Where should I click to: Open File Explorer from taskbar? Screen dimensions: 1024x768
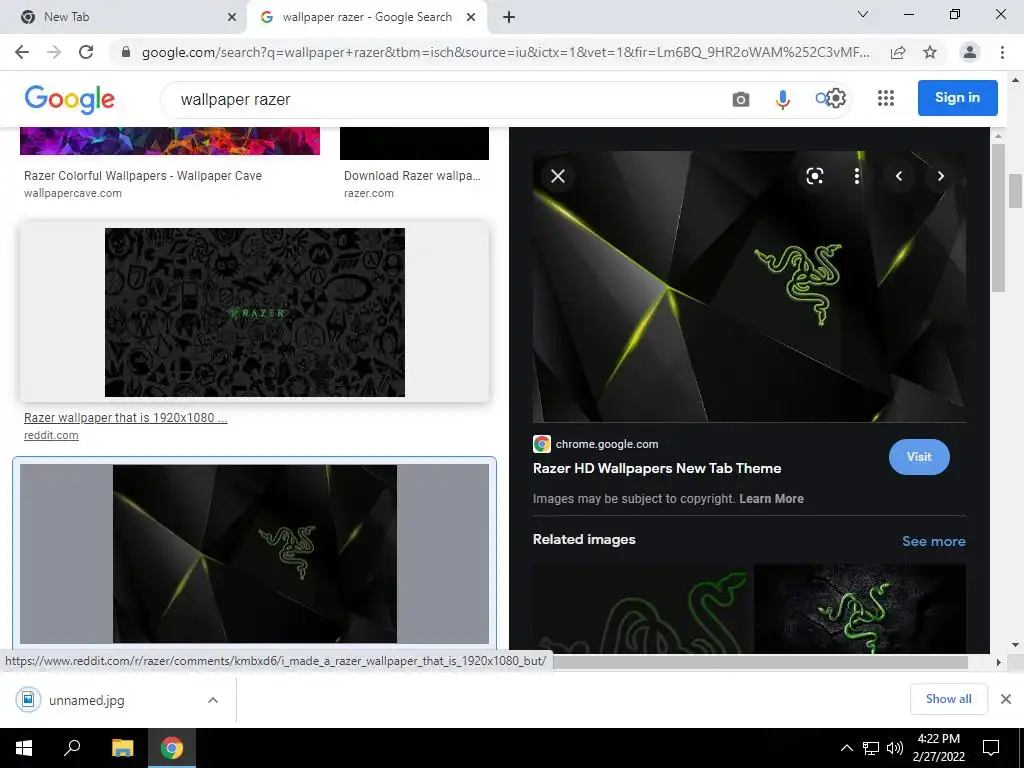click(122, 748)
